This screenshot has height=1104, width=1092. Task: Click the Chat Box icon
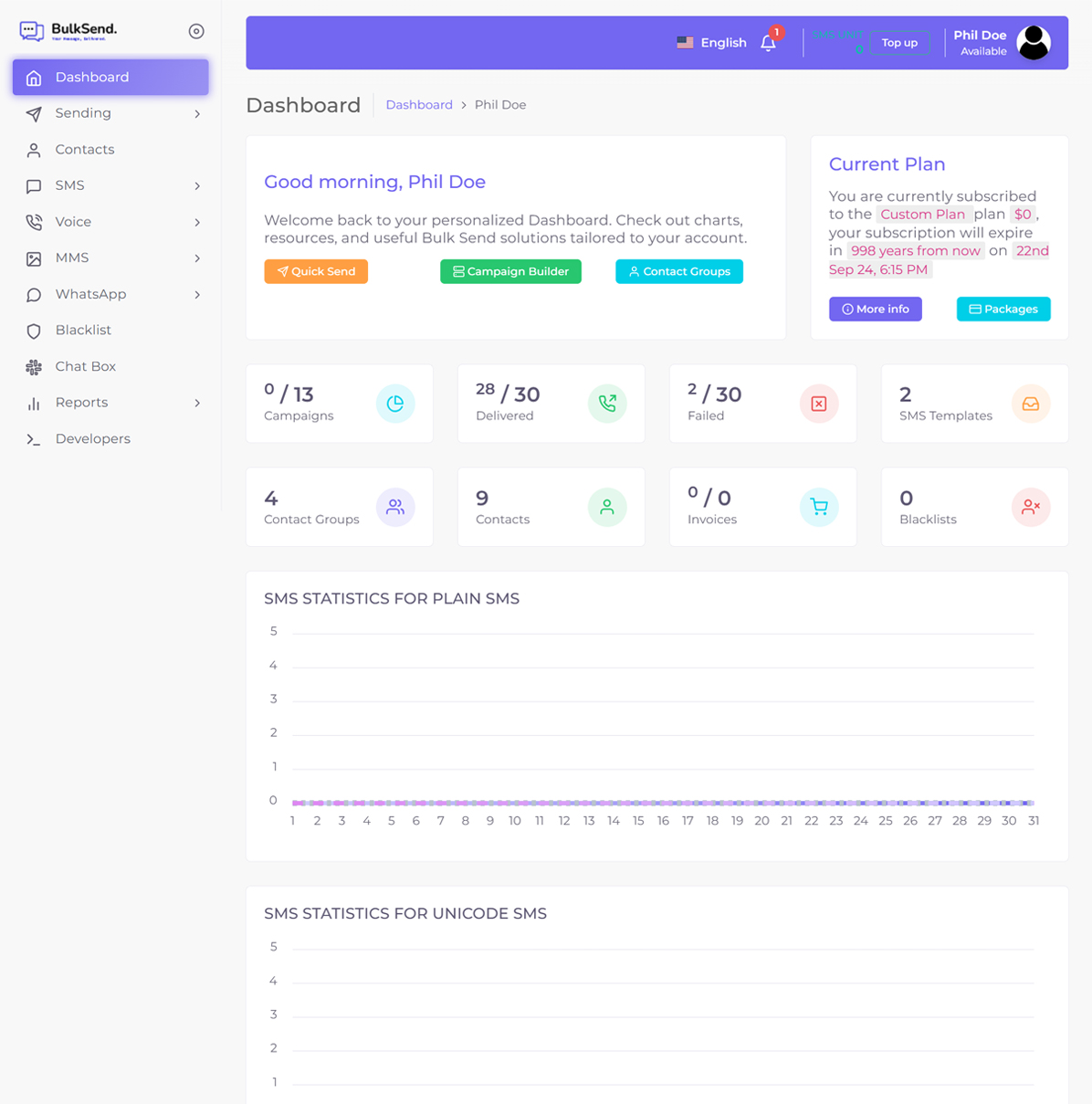click(x=34, y=366)
